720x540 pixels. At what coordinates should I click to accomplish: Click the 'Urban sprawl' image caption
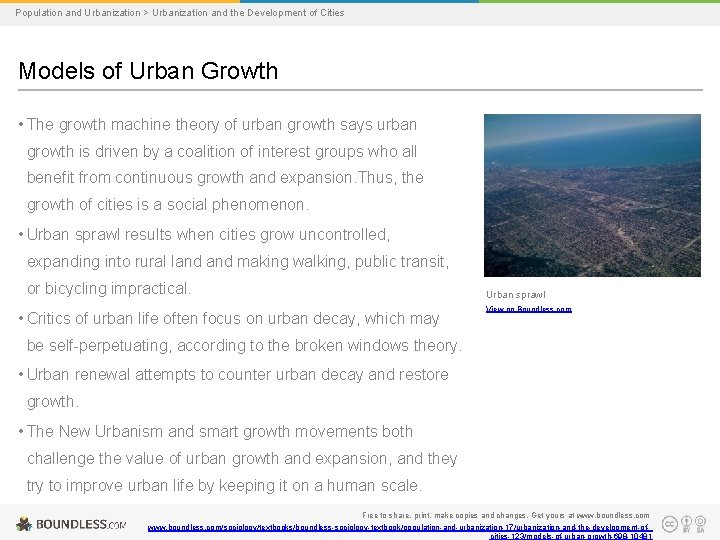[x=516, y=294]
